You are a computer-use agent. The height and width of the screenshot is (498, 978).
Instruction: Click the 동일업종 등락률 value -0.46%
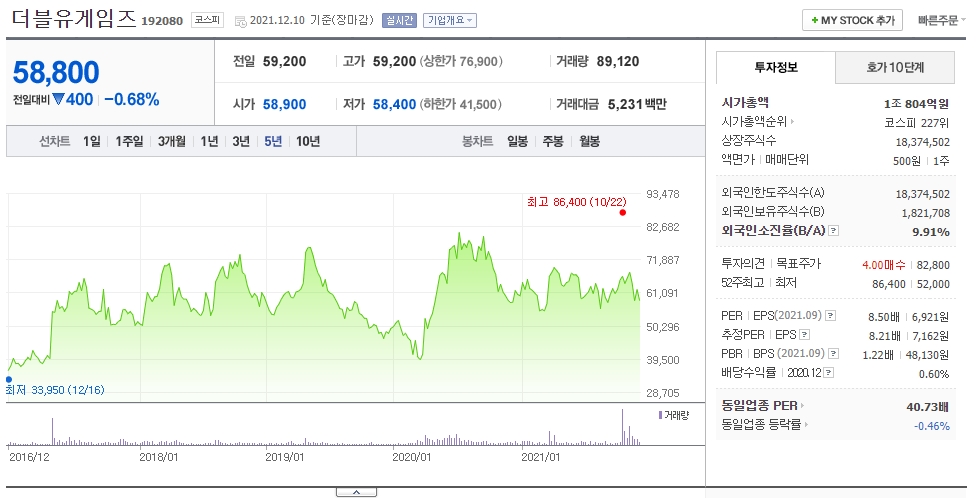pos(932,426)
